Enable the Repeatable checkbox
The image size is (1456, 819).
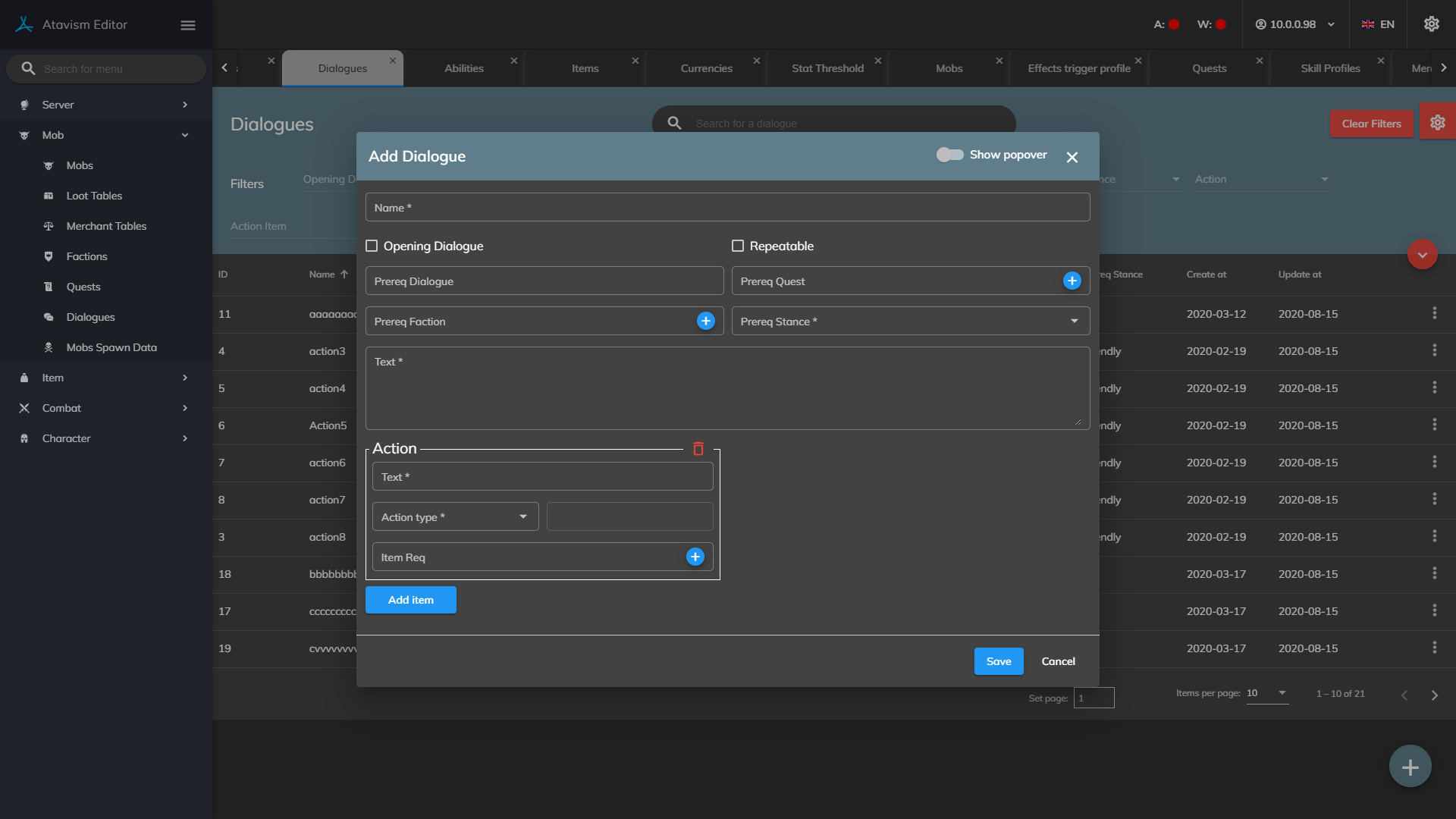738,246
